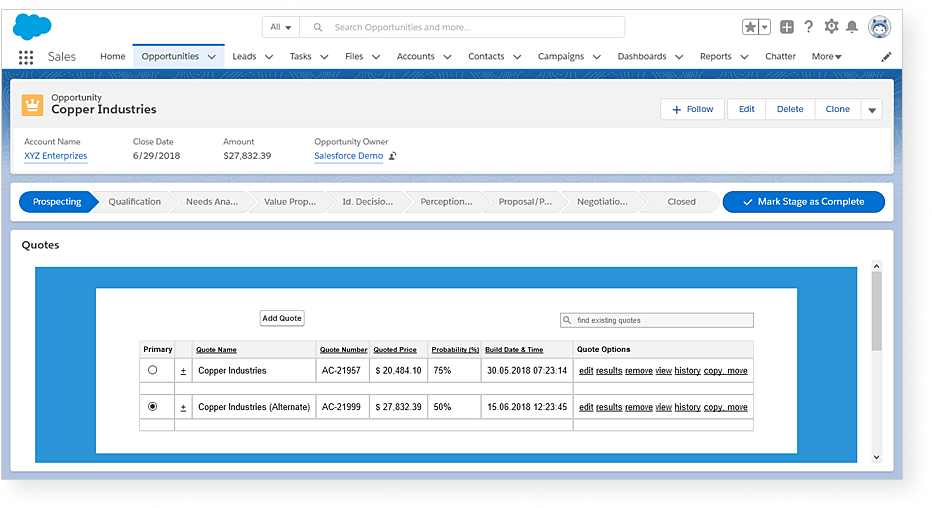The height and width of the screenshot is (508, 932).
Task: Open the Tasks tab dropdown chevron
Action: coord(324,57)
